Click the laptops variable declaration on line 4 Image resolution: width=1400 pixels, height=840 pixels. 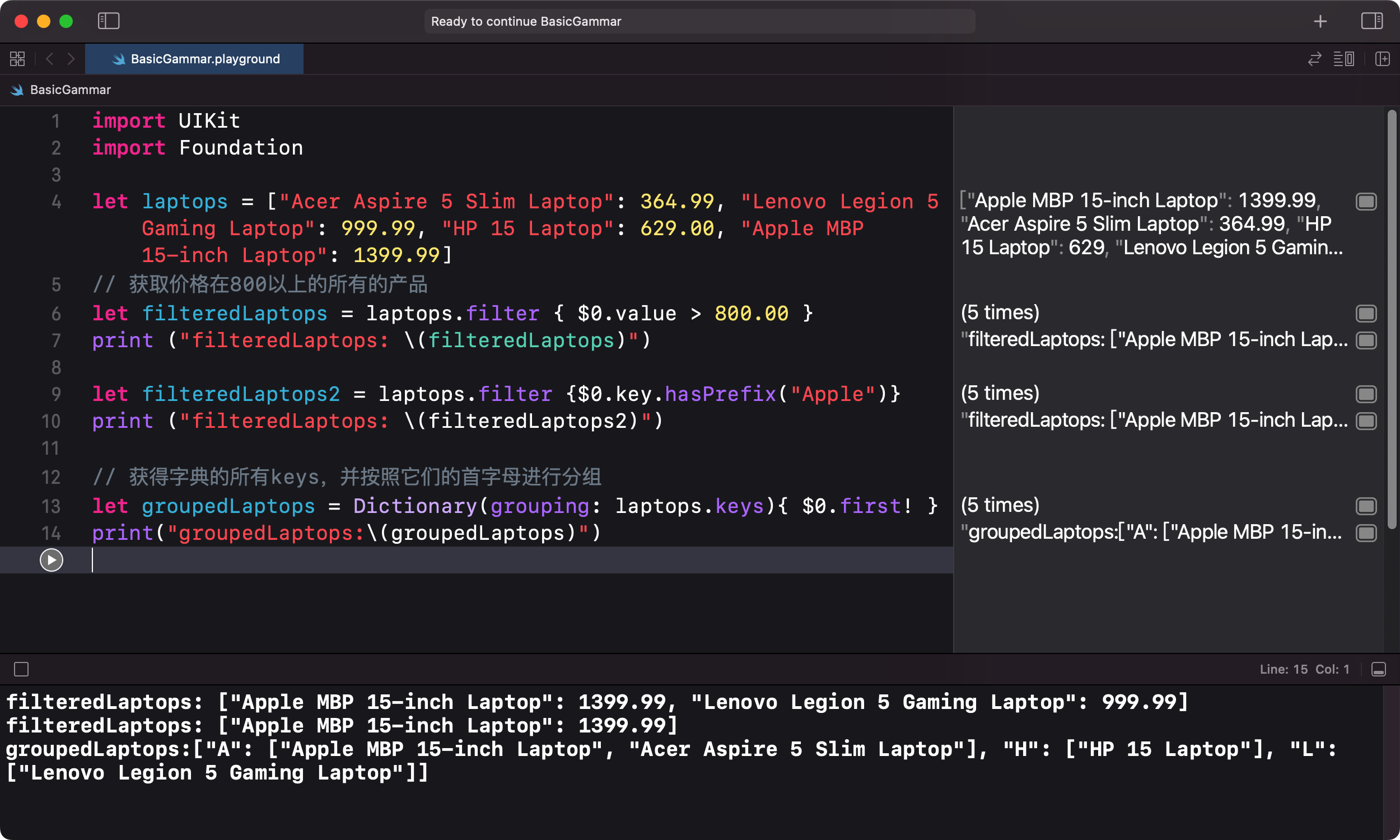pos(184,202)
